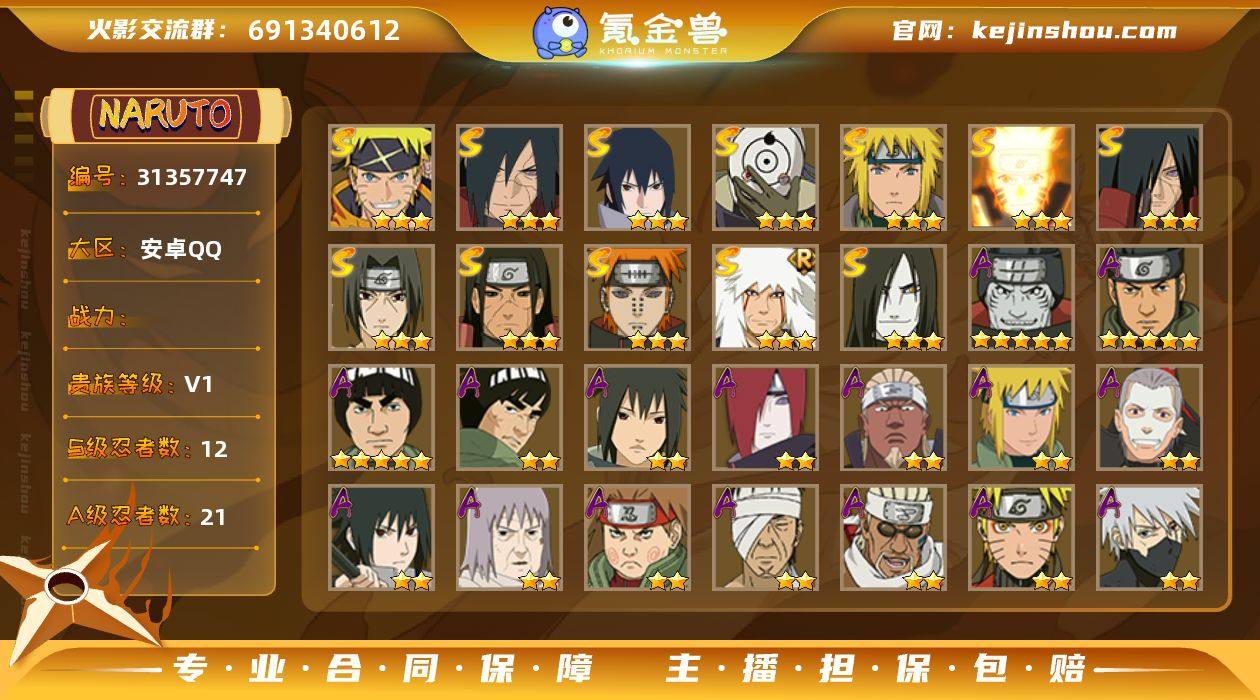The image size is (1260, 700).
Task: Select white-haired Jiraiya portrait with R badge
Action: click(765, 297)
